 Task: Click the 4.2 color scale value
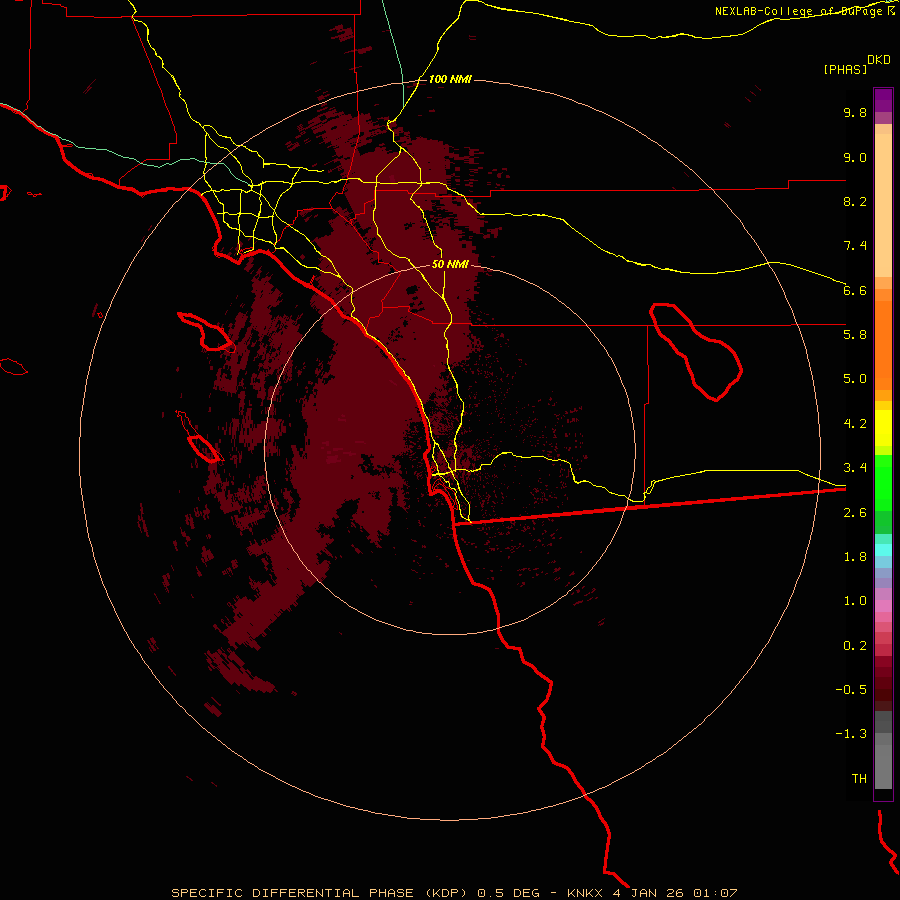point(855,424)
